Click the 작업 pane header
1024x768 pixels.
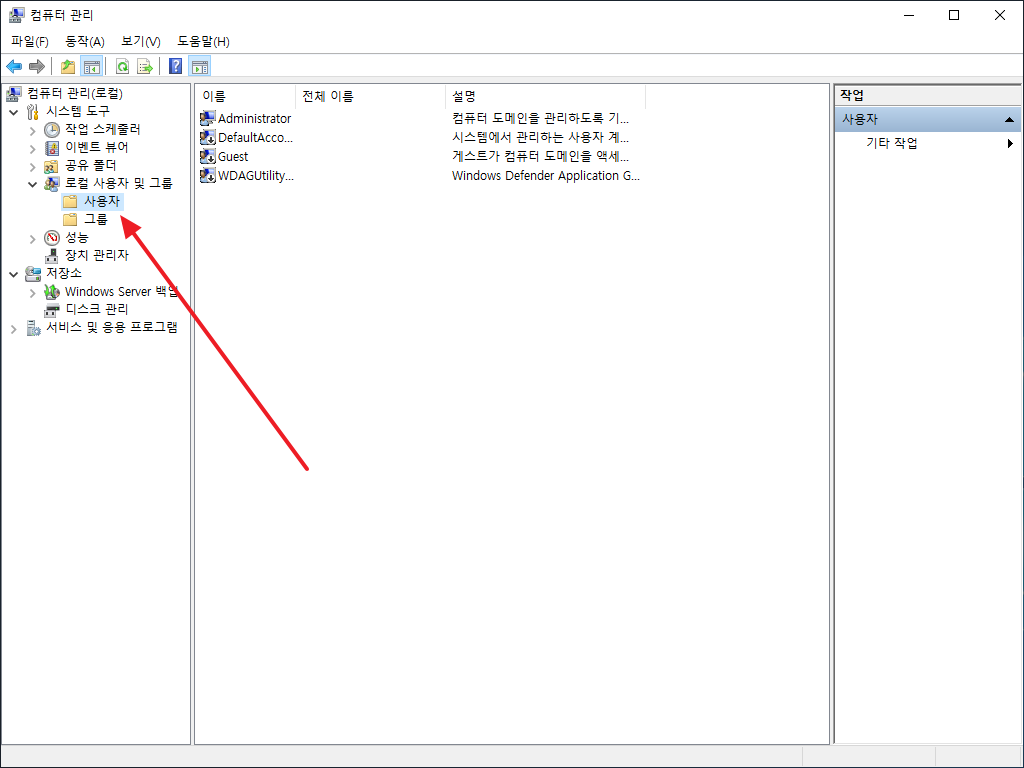tap(927, 95)
